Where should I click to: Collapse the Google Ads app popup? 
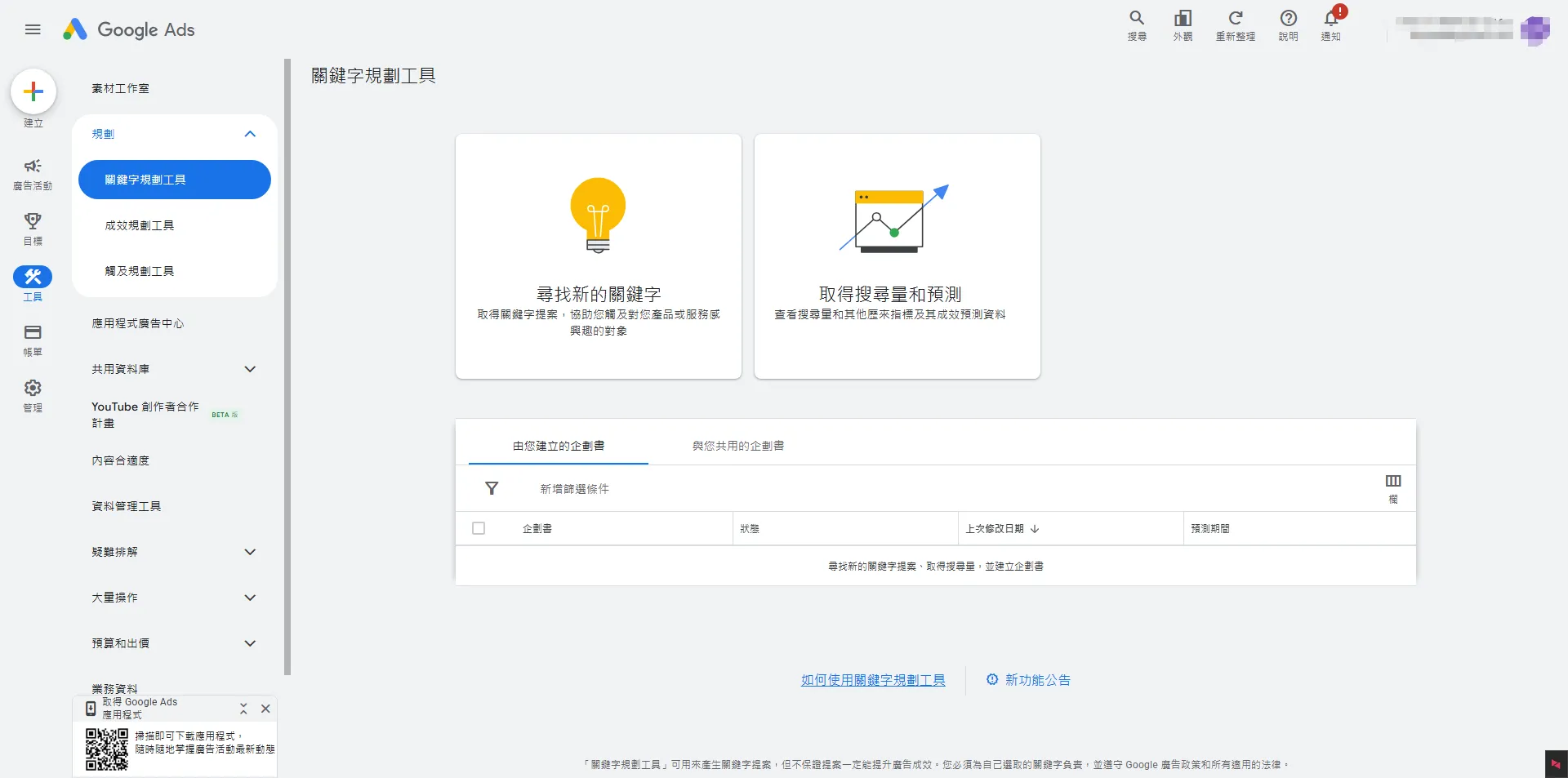[x=243, y=709]
